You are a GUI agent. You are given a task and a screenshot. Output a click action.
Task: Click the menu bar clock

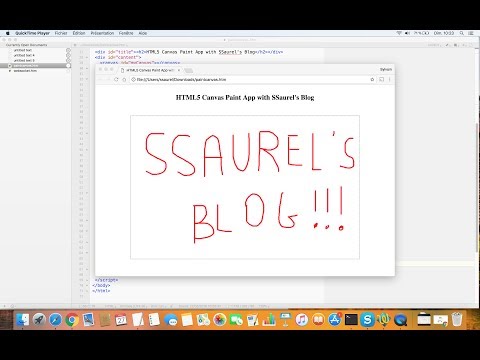coord(444,33)
